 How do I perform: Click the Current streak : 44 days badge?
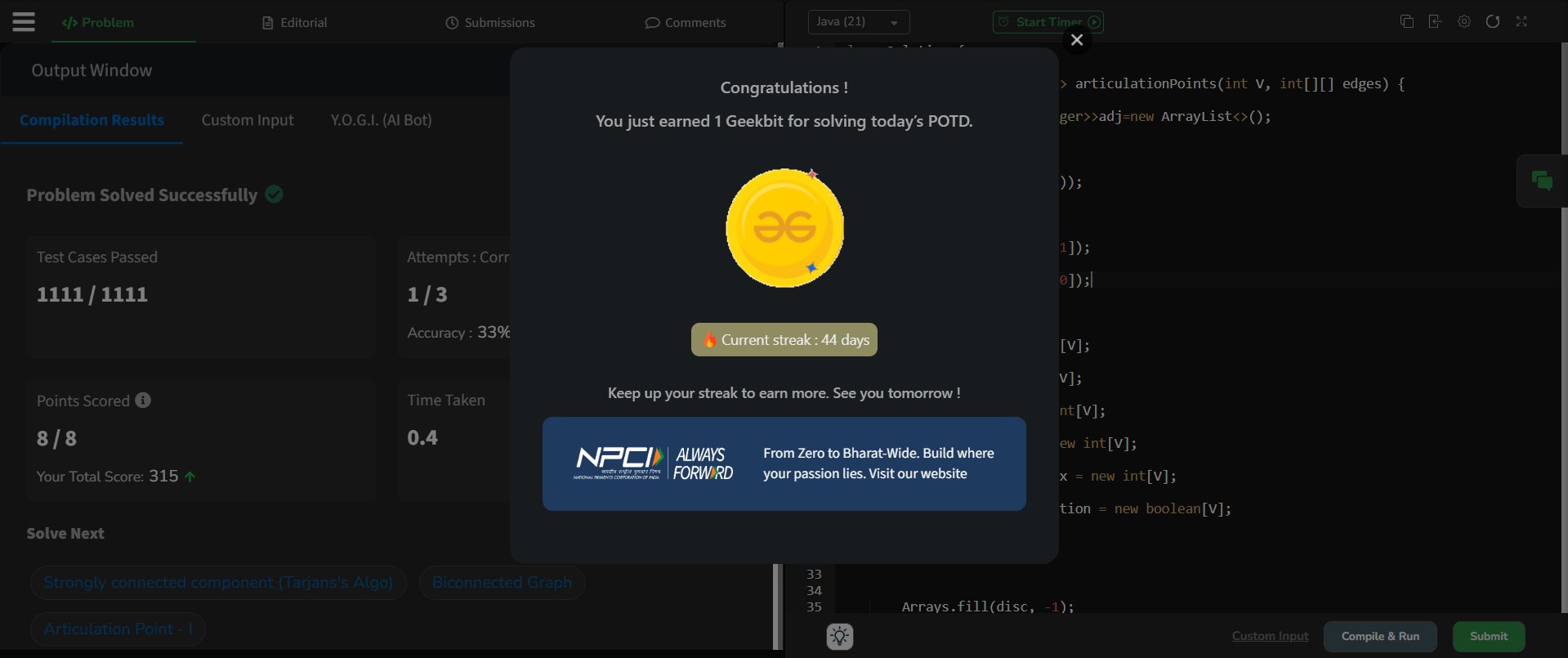(x=784, y=340)
